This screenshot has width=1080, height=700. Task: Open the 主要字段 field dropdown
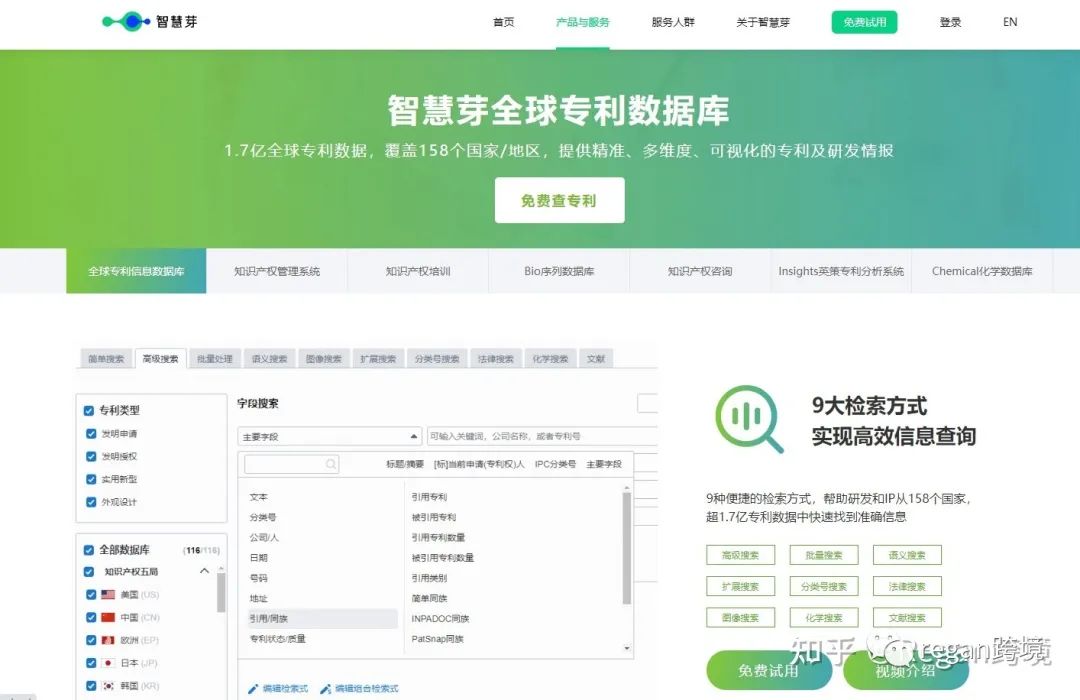tap(329, 436)
